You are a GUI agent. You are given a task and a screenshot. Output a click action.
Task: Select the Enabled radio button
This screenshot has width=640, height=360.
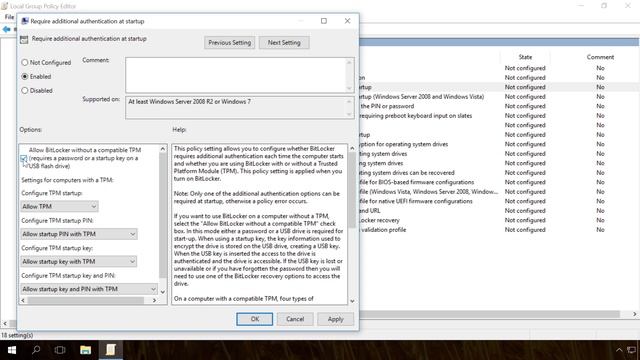[x=25, y=76]
